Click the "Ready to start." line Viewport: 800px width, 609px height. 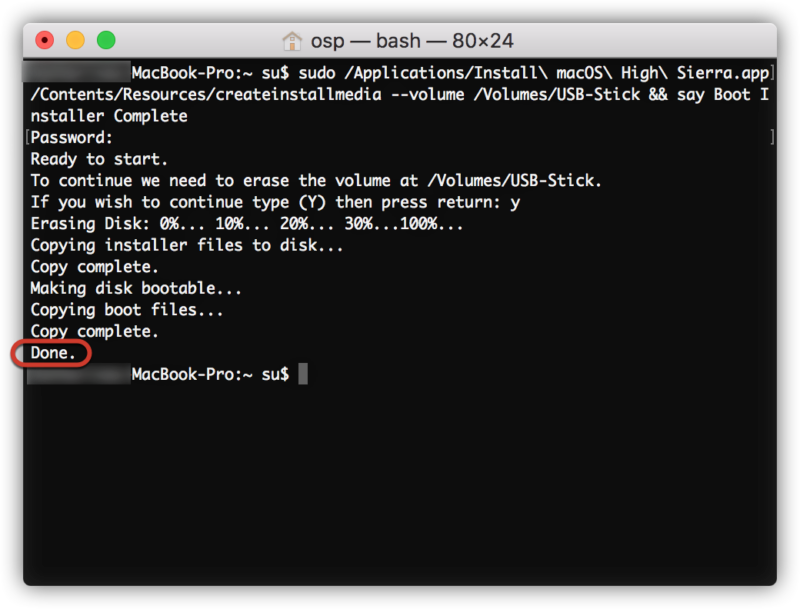[x=98, y=159]
